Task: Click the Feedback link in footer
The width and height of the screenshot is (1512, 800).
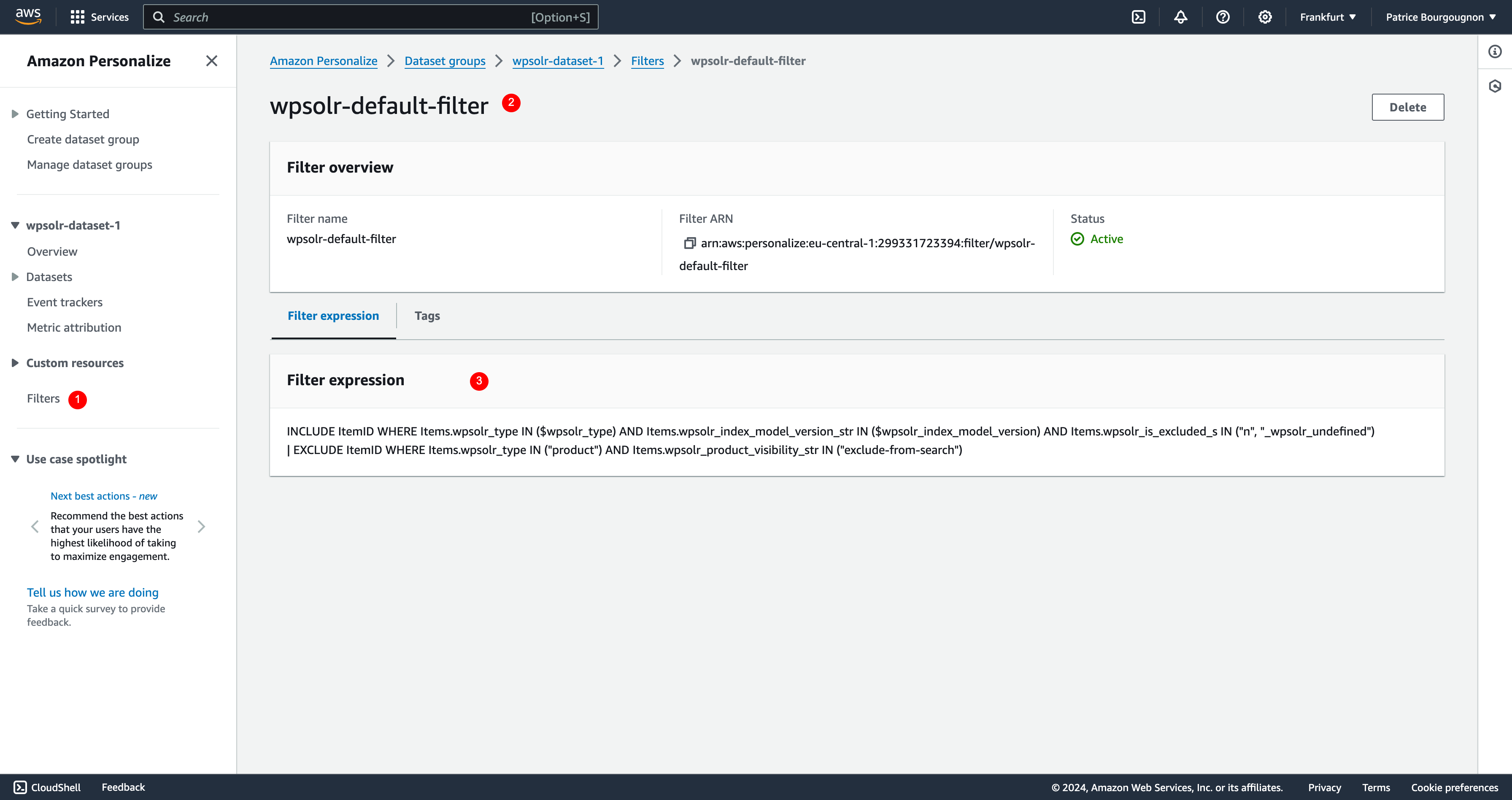Action: coord(123,787)
